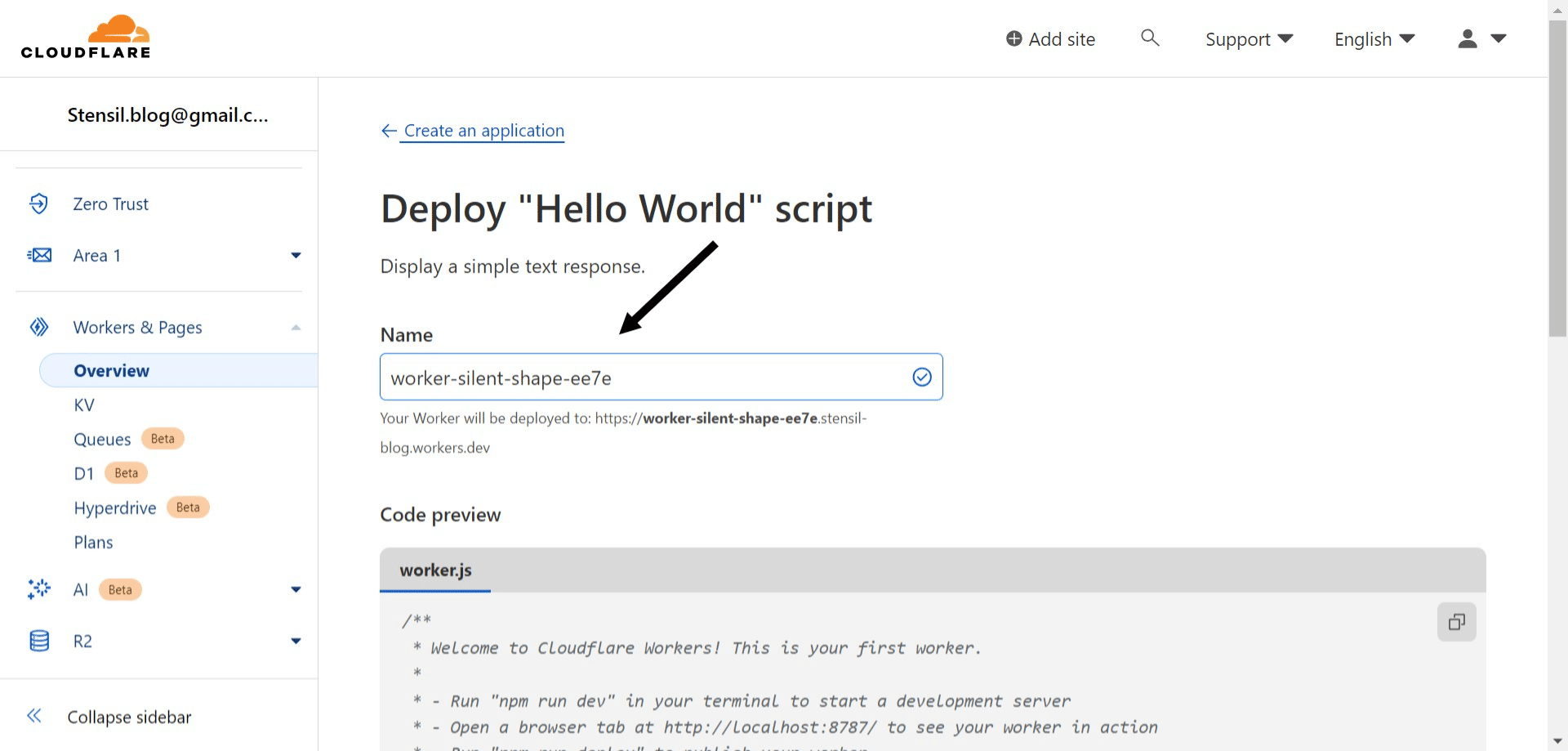Go back via Create an application link

click(x=482, y=130)
